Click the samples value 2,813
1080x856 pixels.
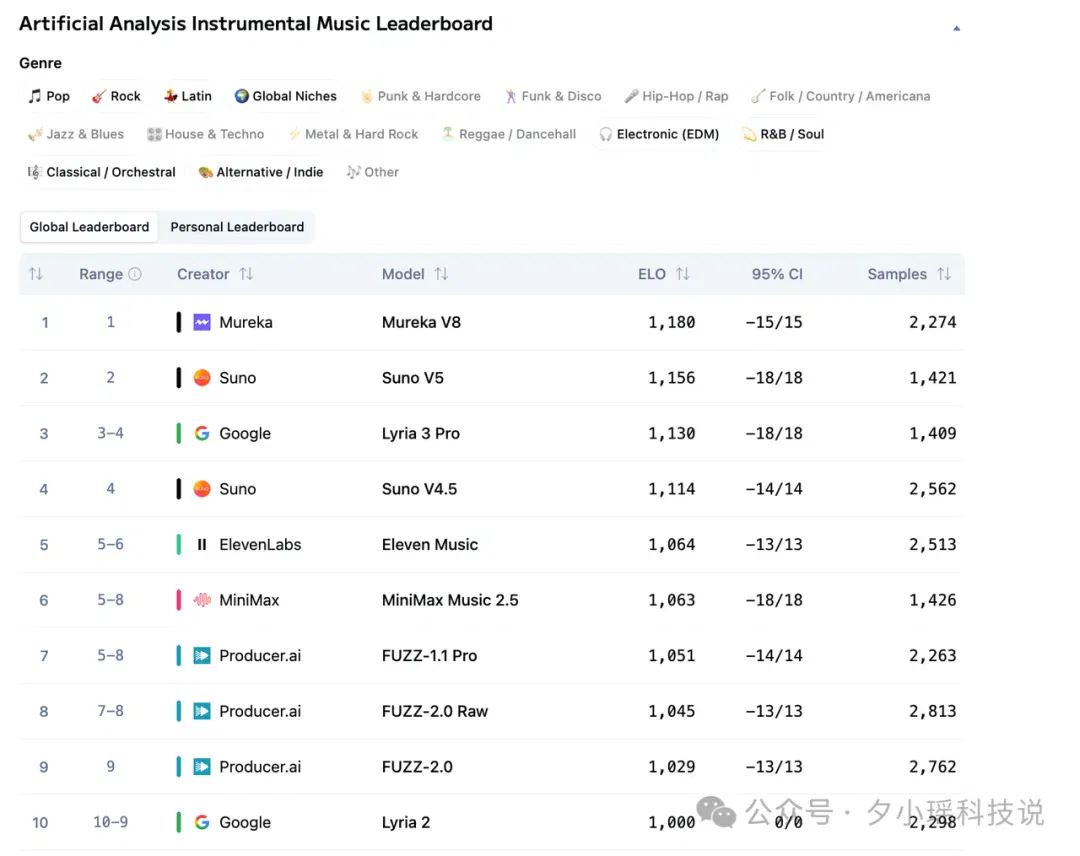(x=933, y=711)
